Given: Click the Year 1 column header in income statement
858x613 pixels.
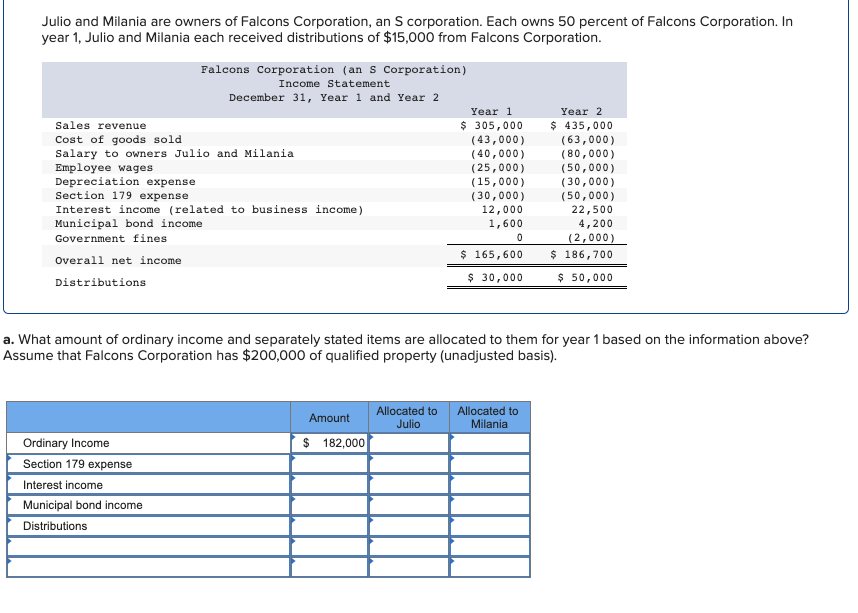Looking at the screenshot, I should pyautogui.click(x=491, y=111).
